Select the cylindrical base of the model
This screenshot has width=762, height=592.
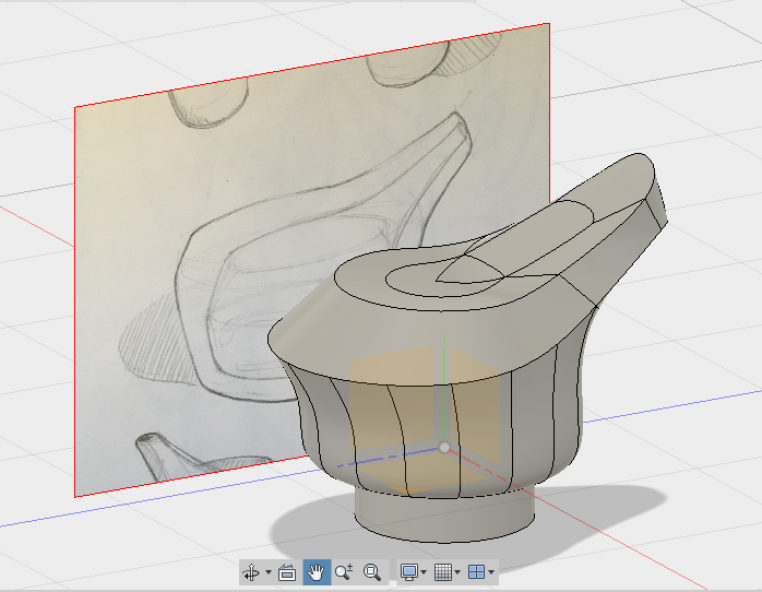(x=445, y=515)
